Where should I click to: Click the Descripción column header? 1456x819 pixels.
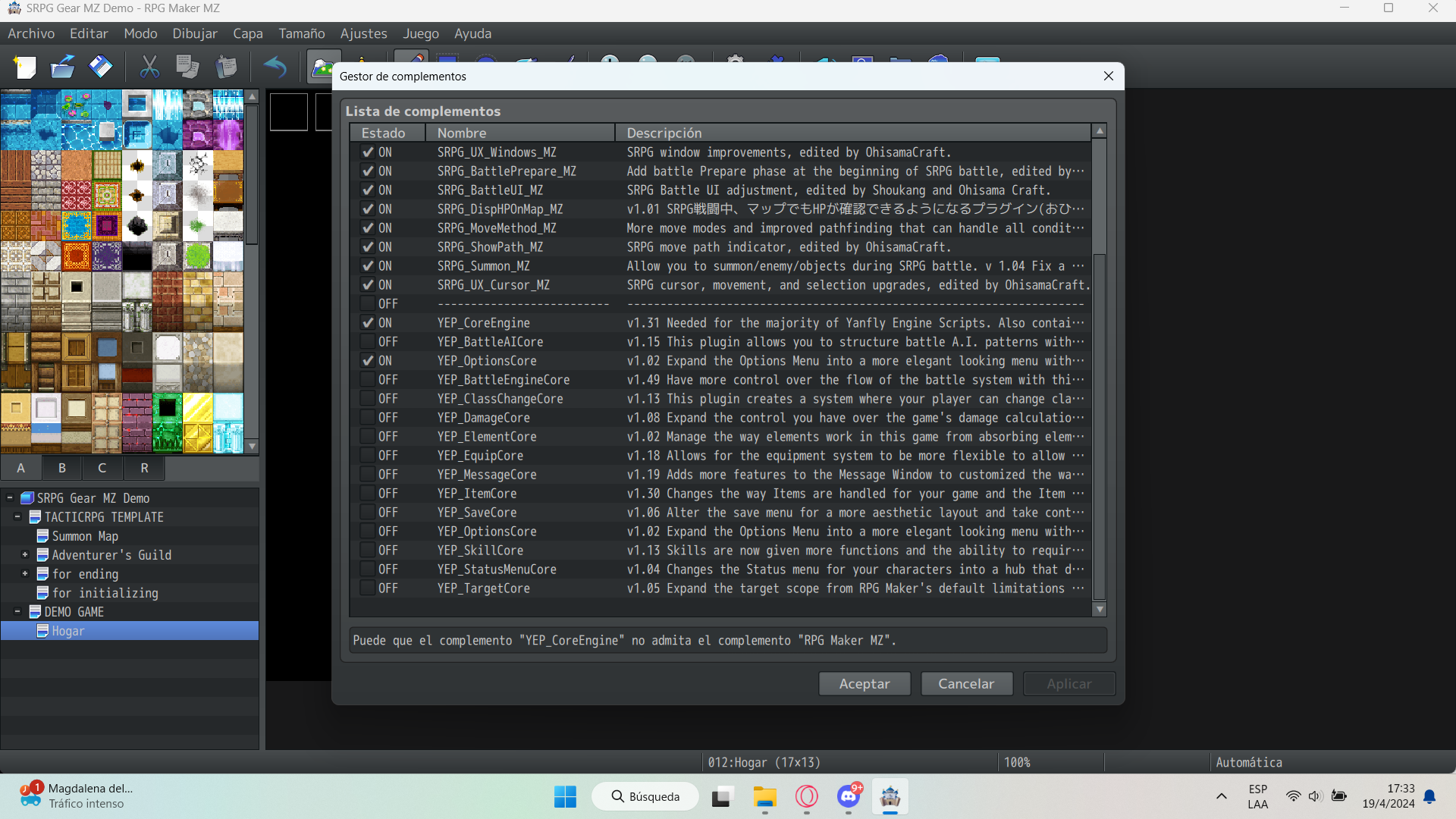853,133
